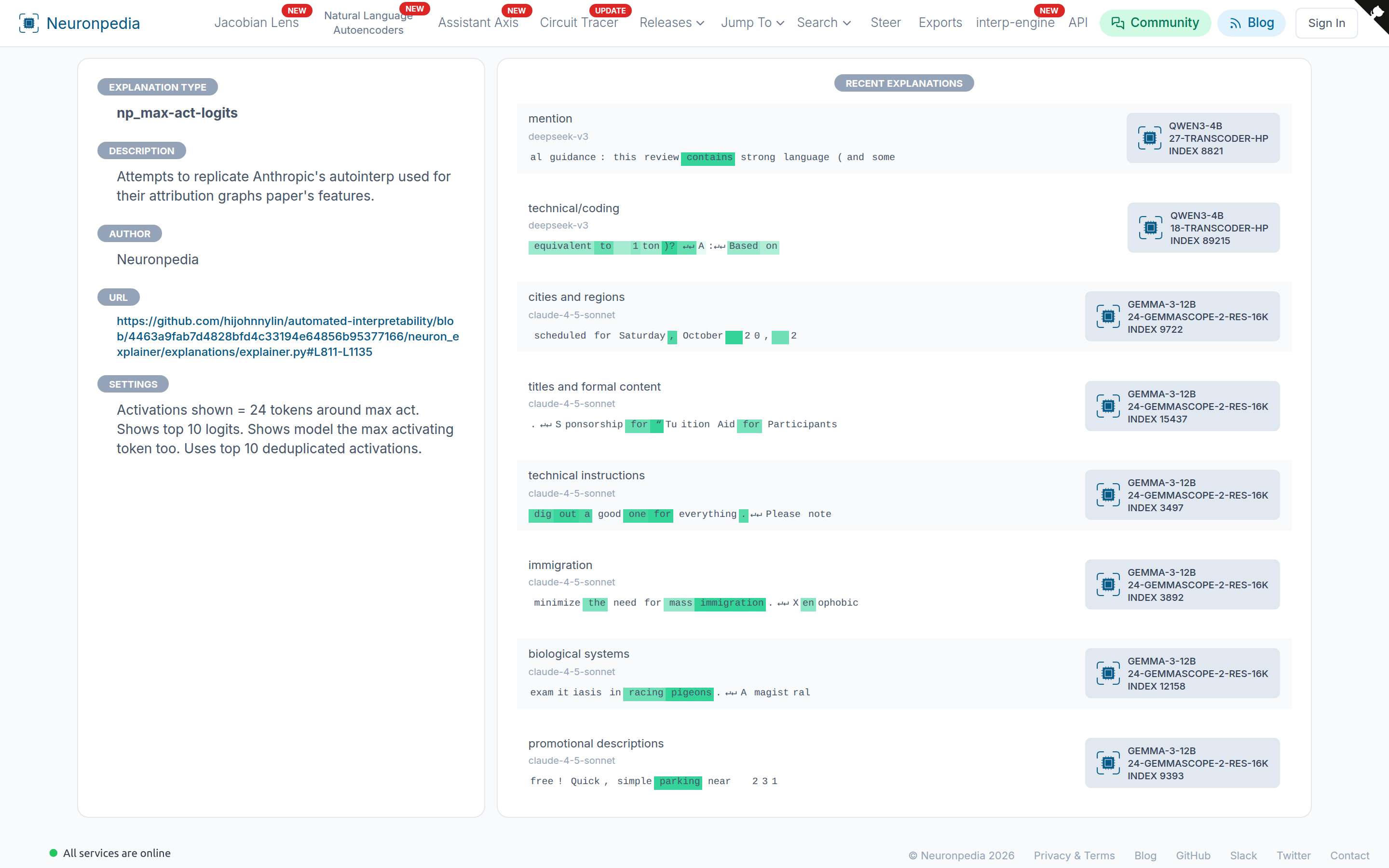Click chip icon for GEMMA index 3892
The height and width of the screenshot is (868, 1389).
pyautogui.click(x=1108, y=584)
